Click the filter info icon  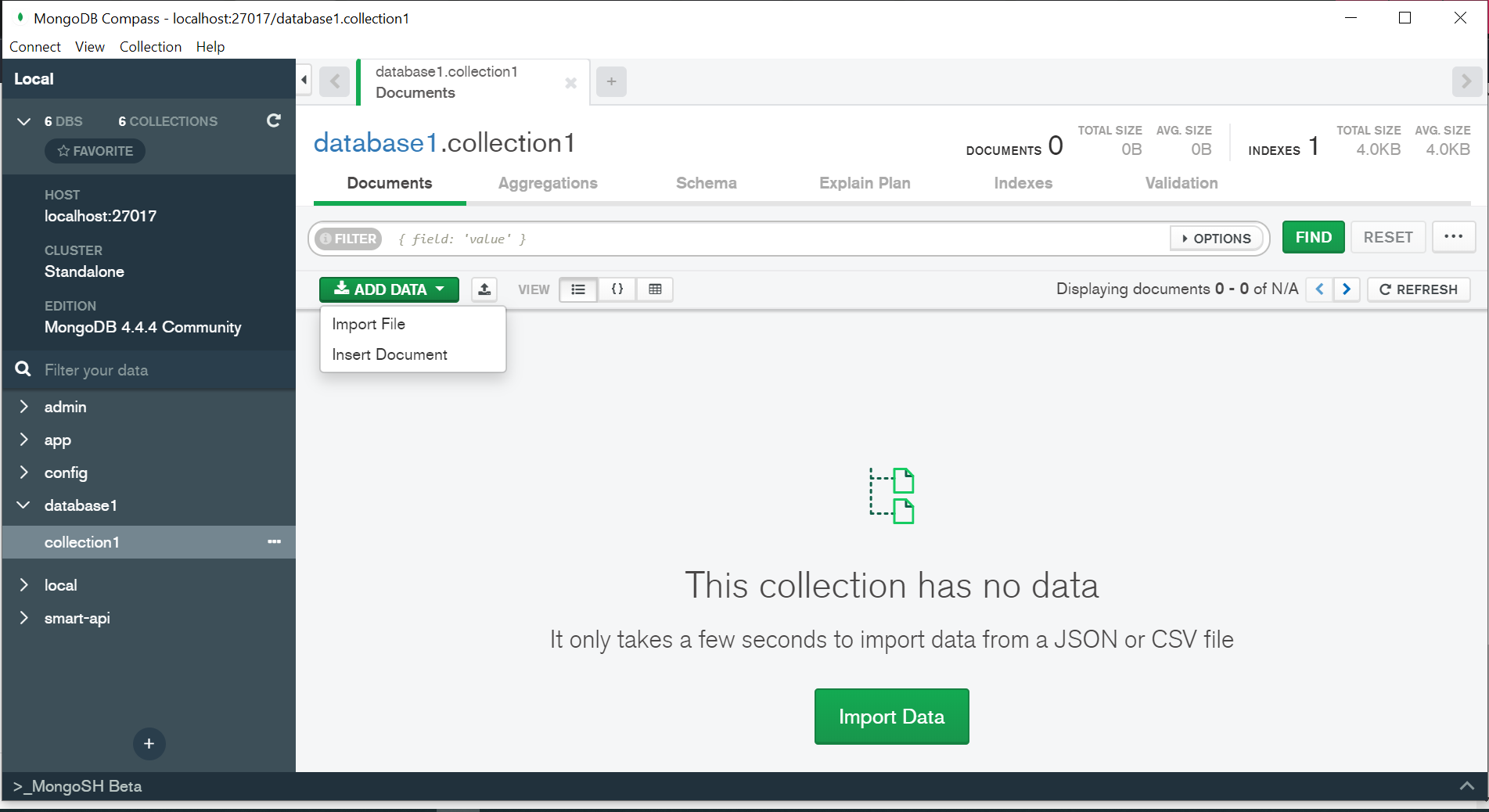[x=325, y=239]
